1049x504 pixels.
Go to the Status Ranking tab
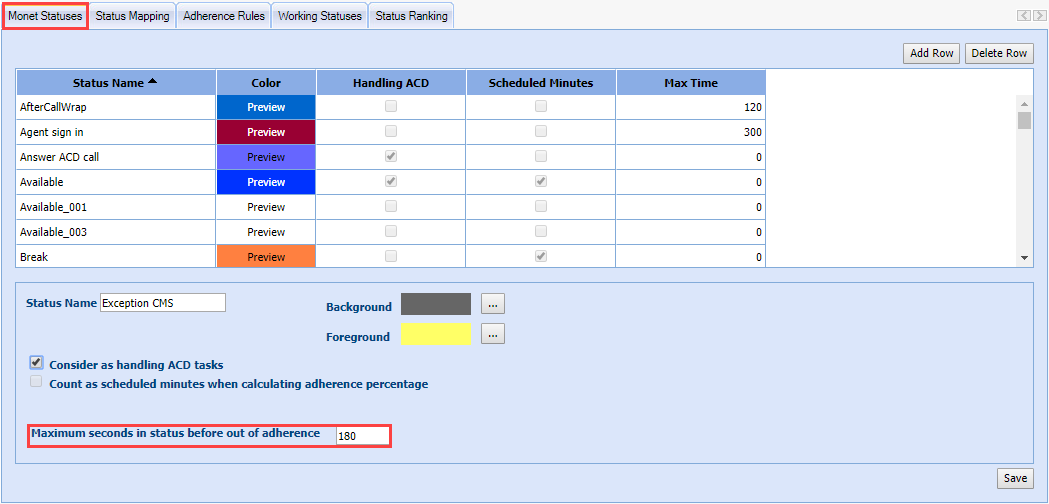point(411,16)
